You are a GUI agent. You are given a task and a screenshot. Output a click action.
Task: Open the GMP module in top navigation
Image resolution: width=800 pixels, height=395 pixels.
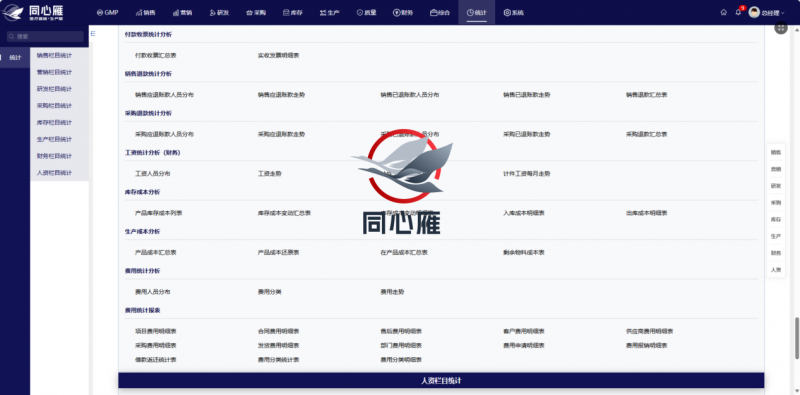[107, 12]
